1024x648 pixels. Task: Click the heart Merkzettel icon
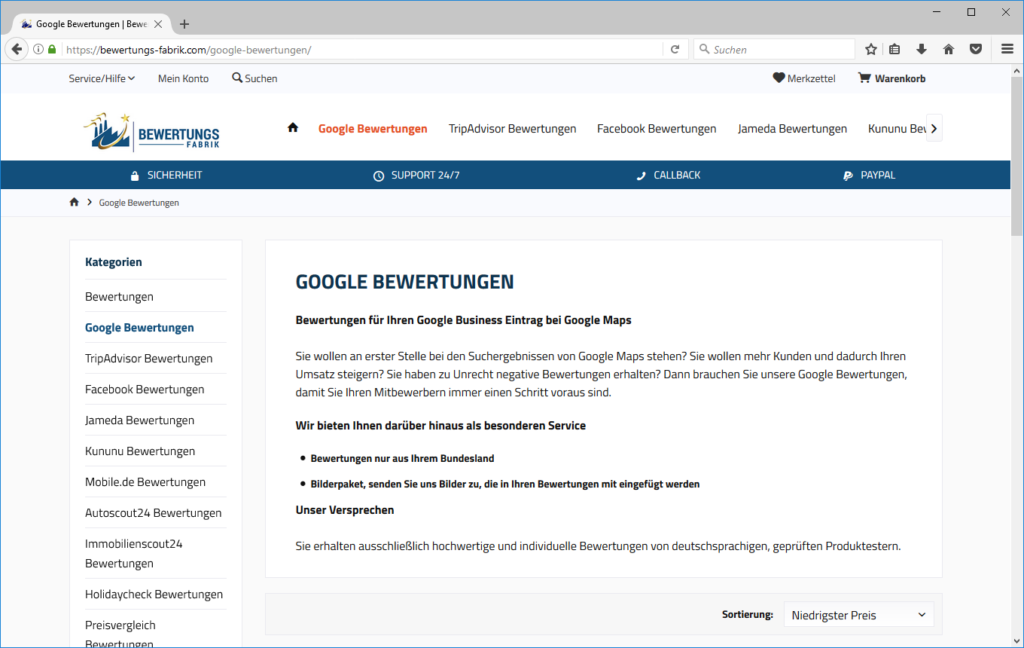778,78
